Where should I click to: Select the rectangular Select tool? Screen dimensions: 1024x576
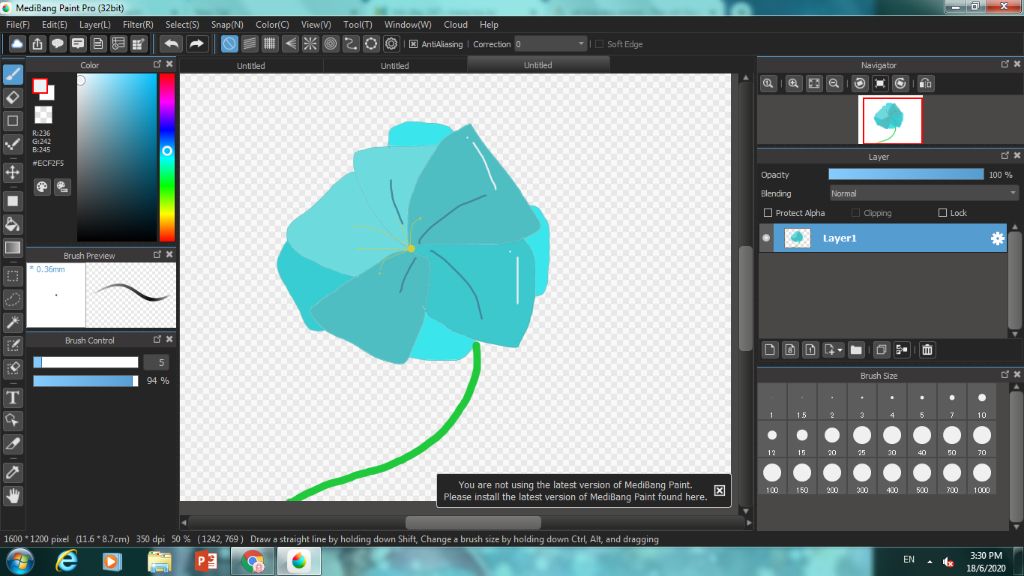point(12,276)
